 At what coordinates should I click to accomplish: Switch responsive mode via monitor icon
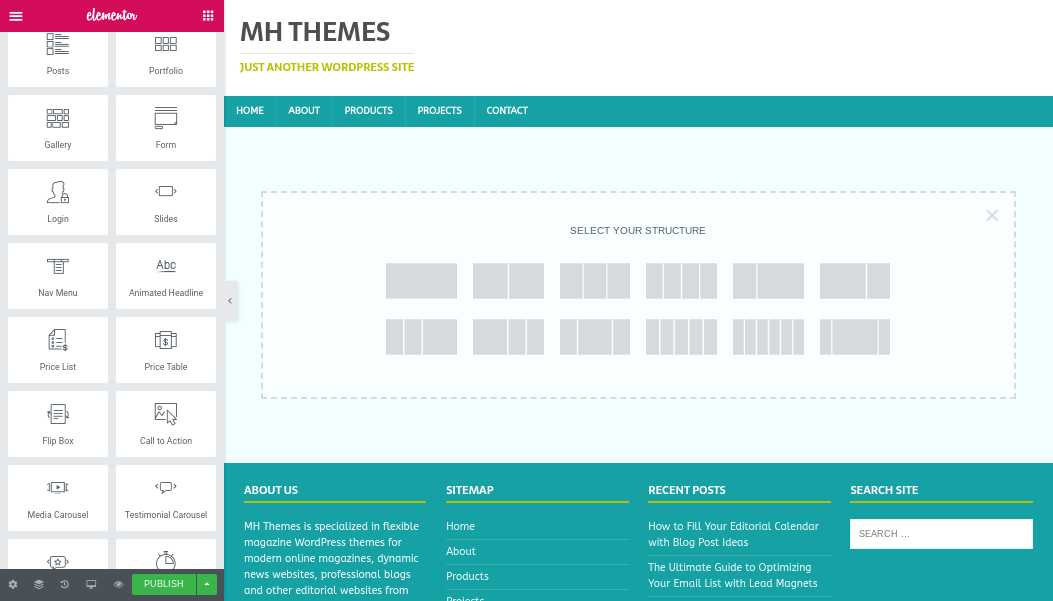point(91,584)
